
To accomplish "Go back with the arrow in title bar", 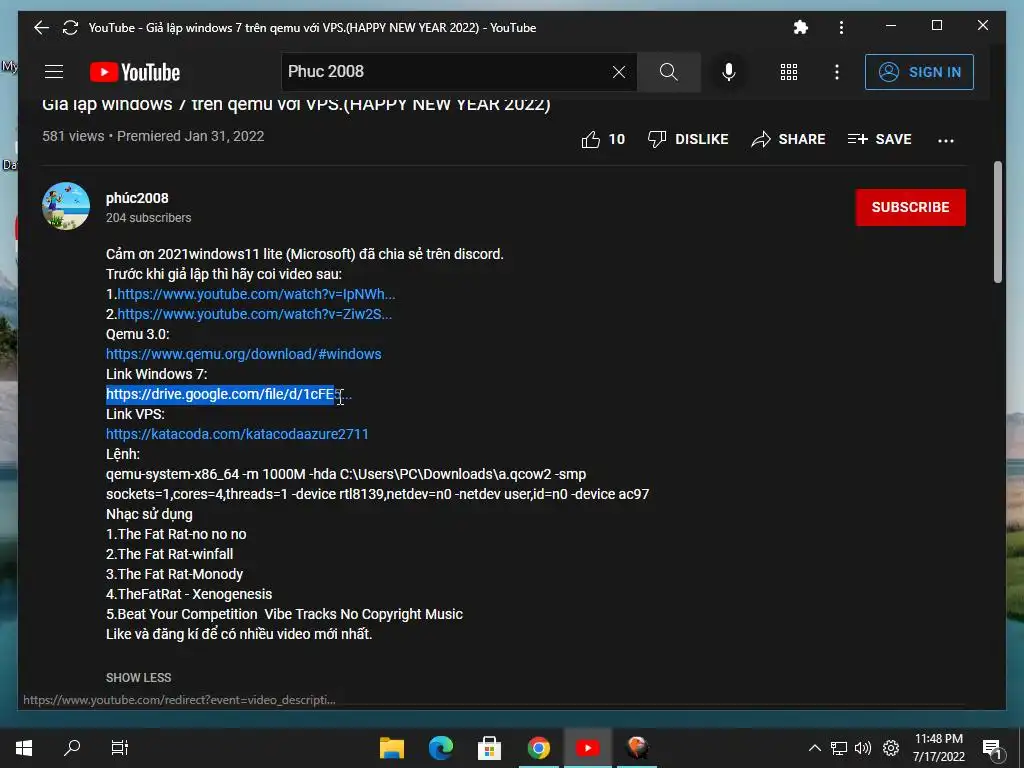I will point(41,27).
